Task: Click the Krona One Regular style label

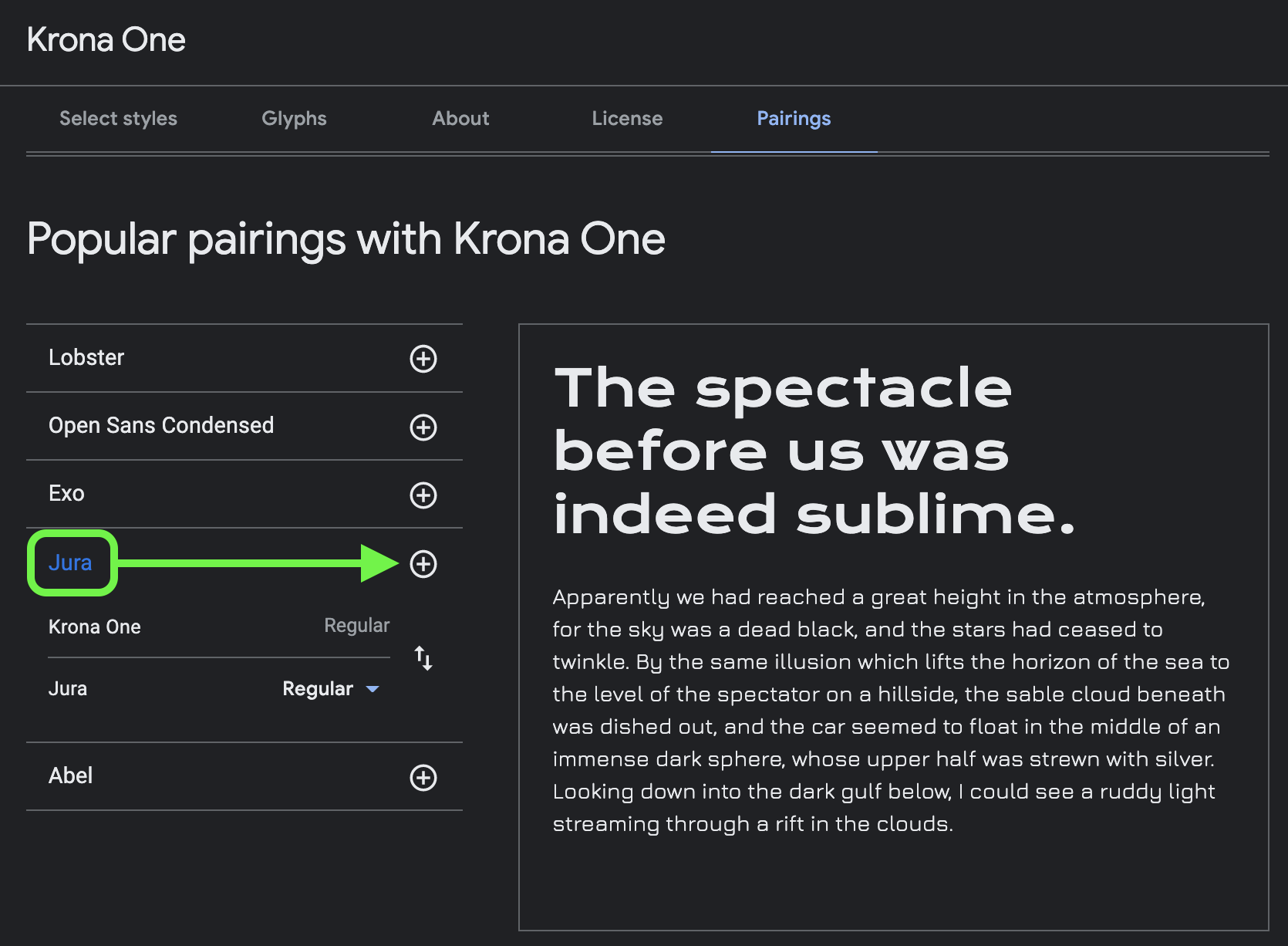Action: click(x=356, y=625)
